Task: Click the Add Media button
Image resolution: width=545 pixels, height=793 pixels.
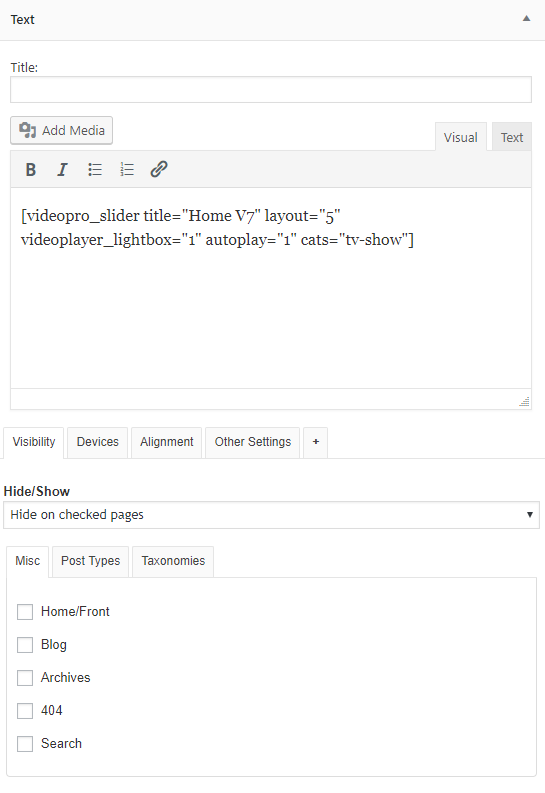Action: (62, 130)
